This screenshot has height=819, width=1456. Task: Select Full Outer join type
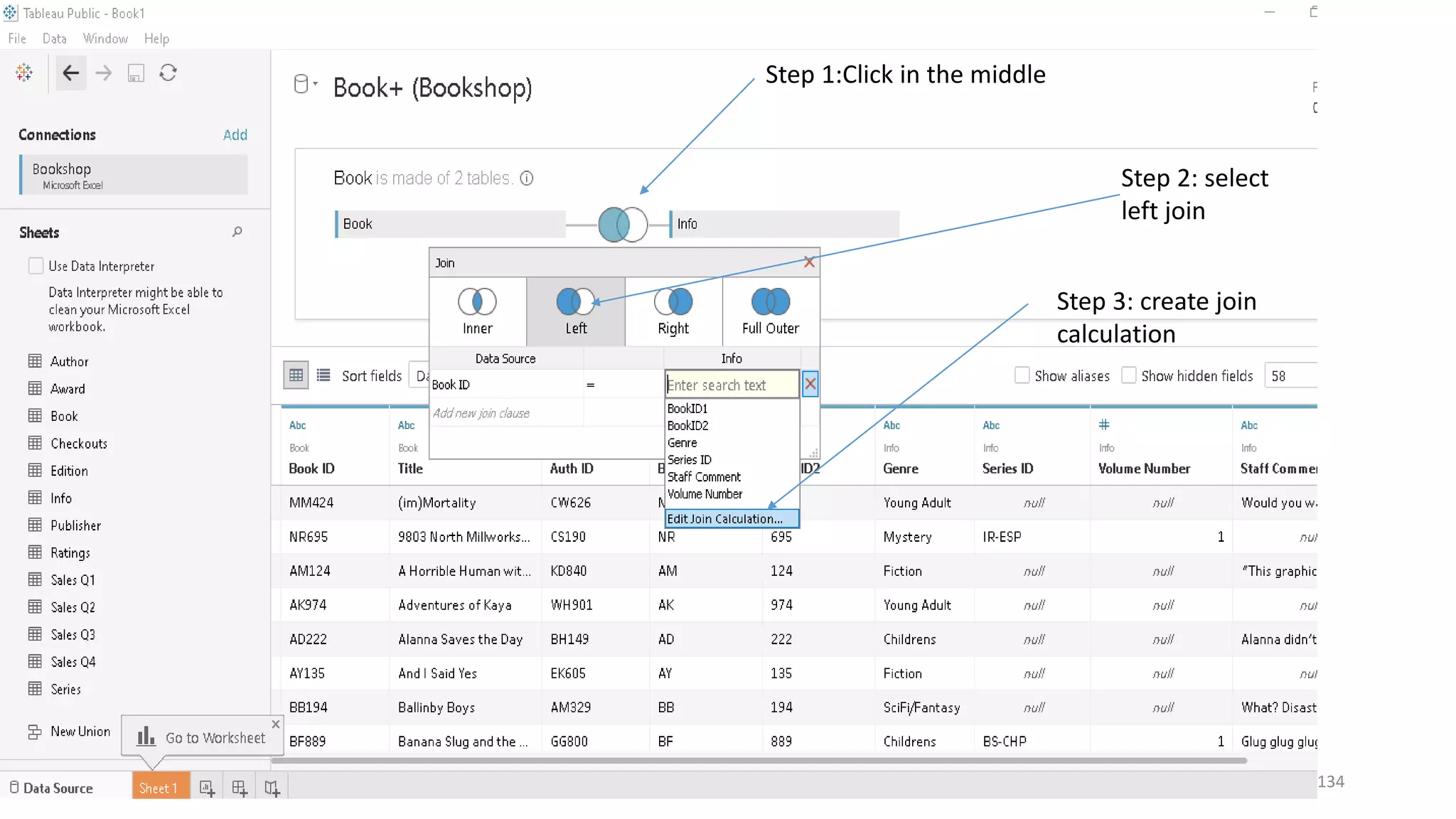(771, 311)
